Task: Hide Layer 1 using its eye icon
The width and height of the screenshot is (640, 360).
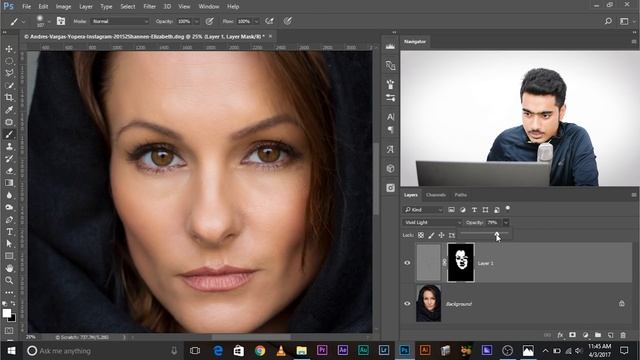Action: point(407,263)
